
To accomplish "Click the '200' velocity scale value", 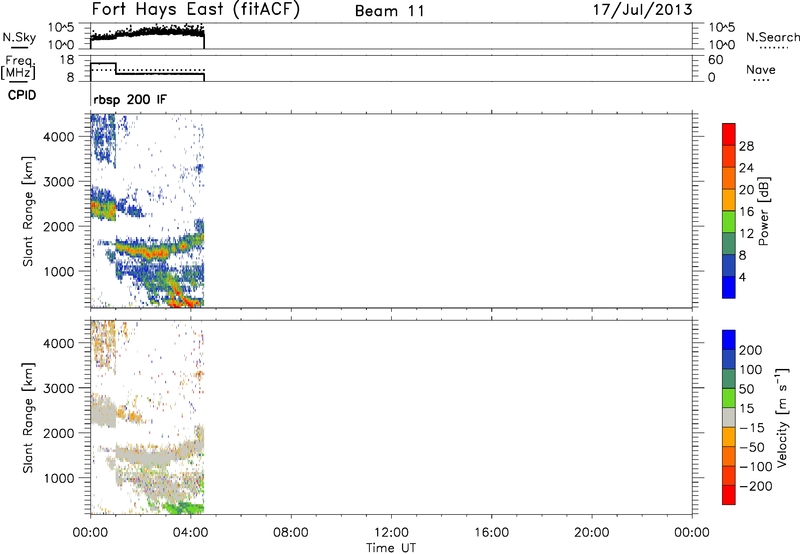I will point(750,350).
